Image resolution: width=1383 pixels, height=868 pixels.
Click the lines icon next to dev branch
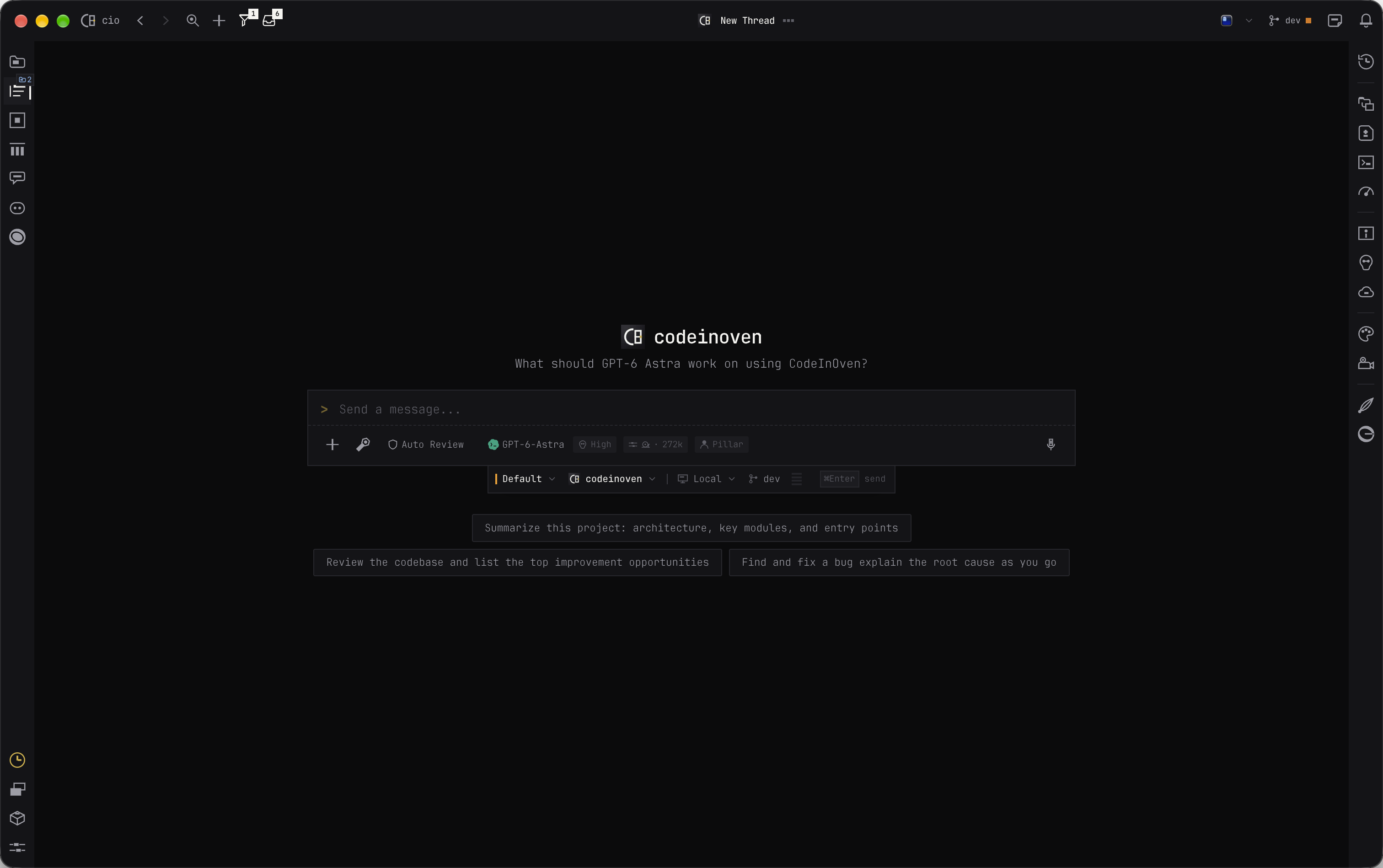tap(796, 479)
